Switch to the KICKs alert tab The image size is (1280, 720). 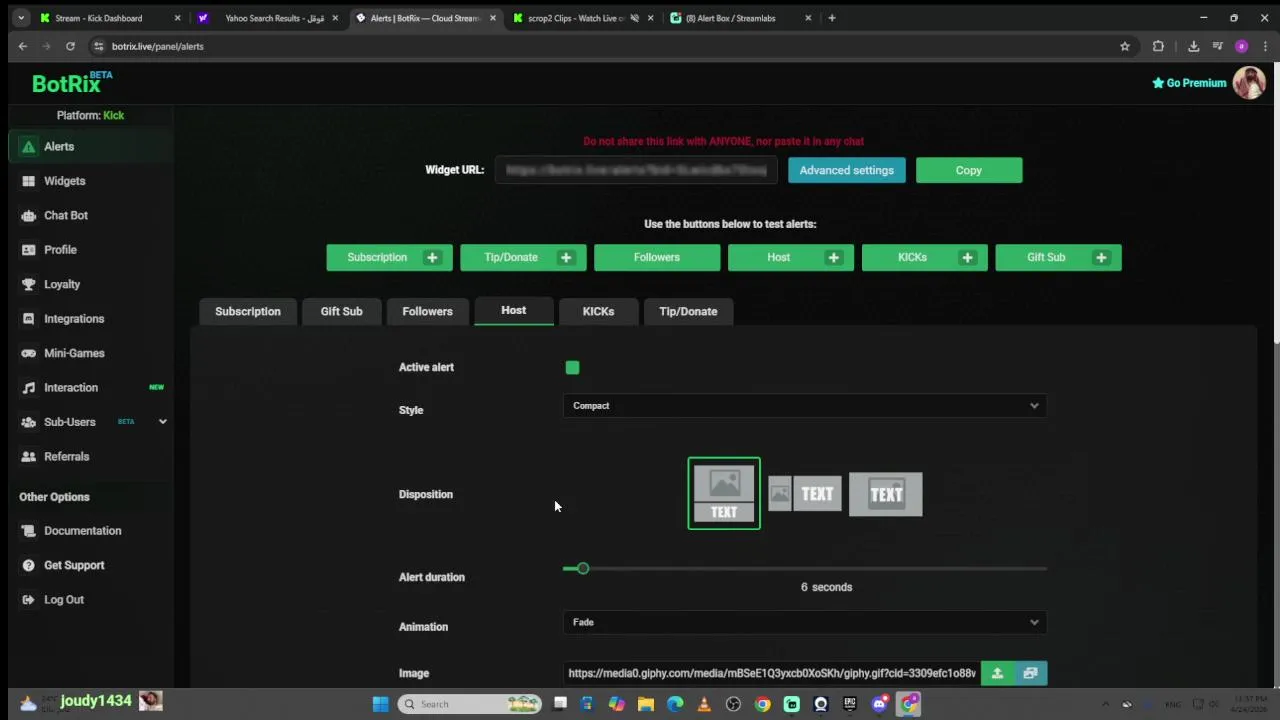pos(598,312)
